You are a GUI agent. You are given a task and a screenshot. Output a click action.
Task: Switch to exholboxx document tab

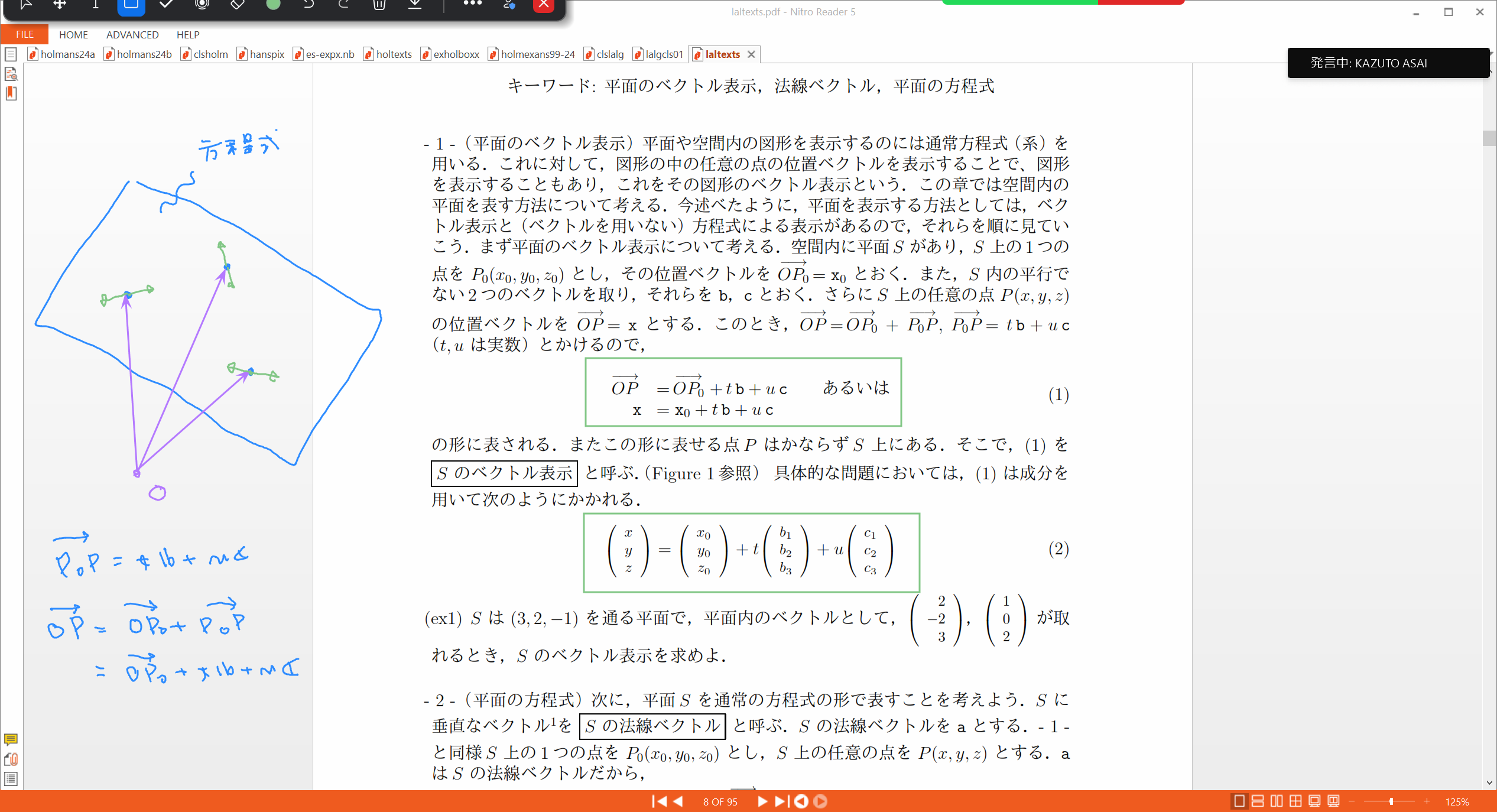(450, 54)
